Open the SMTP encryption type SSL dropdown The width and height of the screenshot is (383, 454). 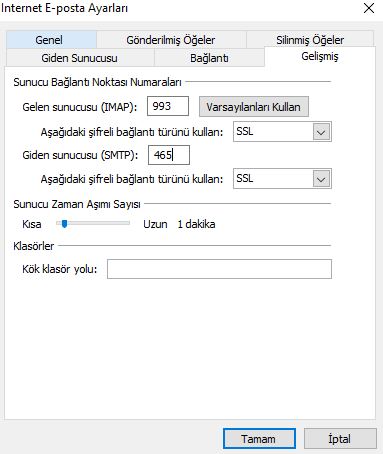pos(282,179)
